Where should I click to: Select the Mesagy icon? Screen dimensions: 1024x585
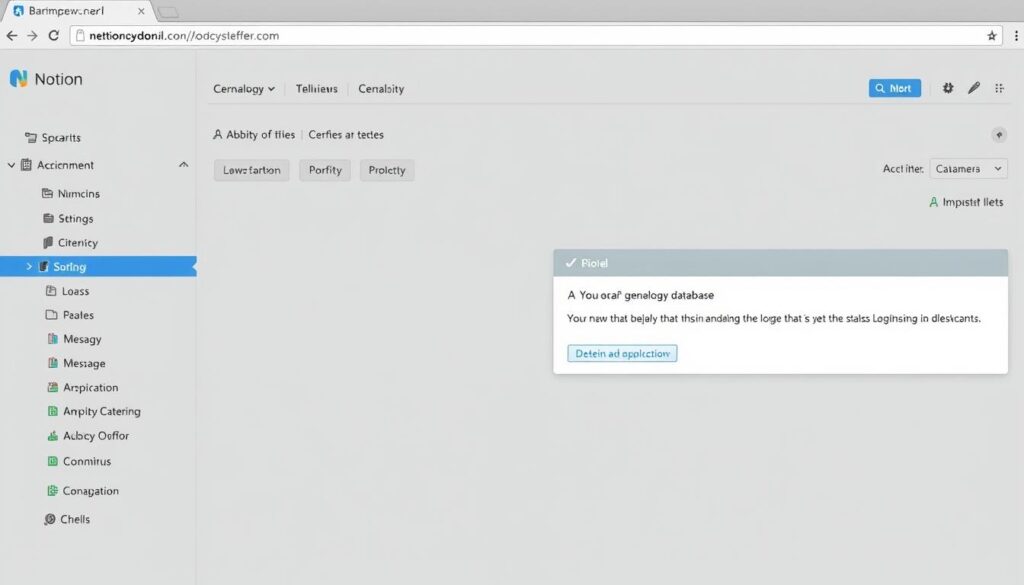53,339
